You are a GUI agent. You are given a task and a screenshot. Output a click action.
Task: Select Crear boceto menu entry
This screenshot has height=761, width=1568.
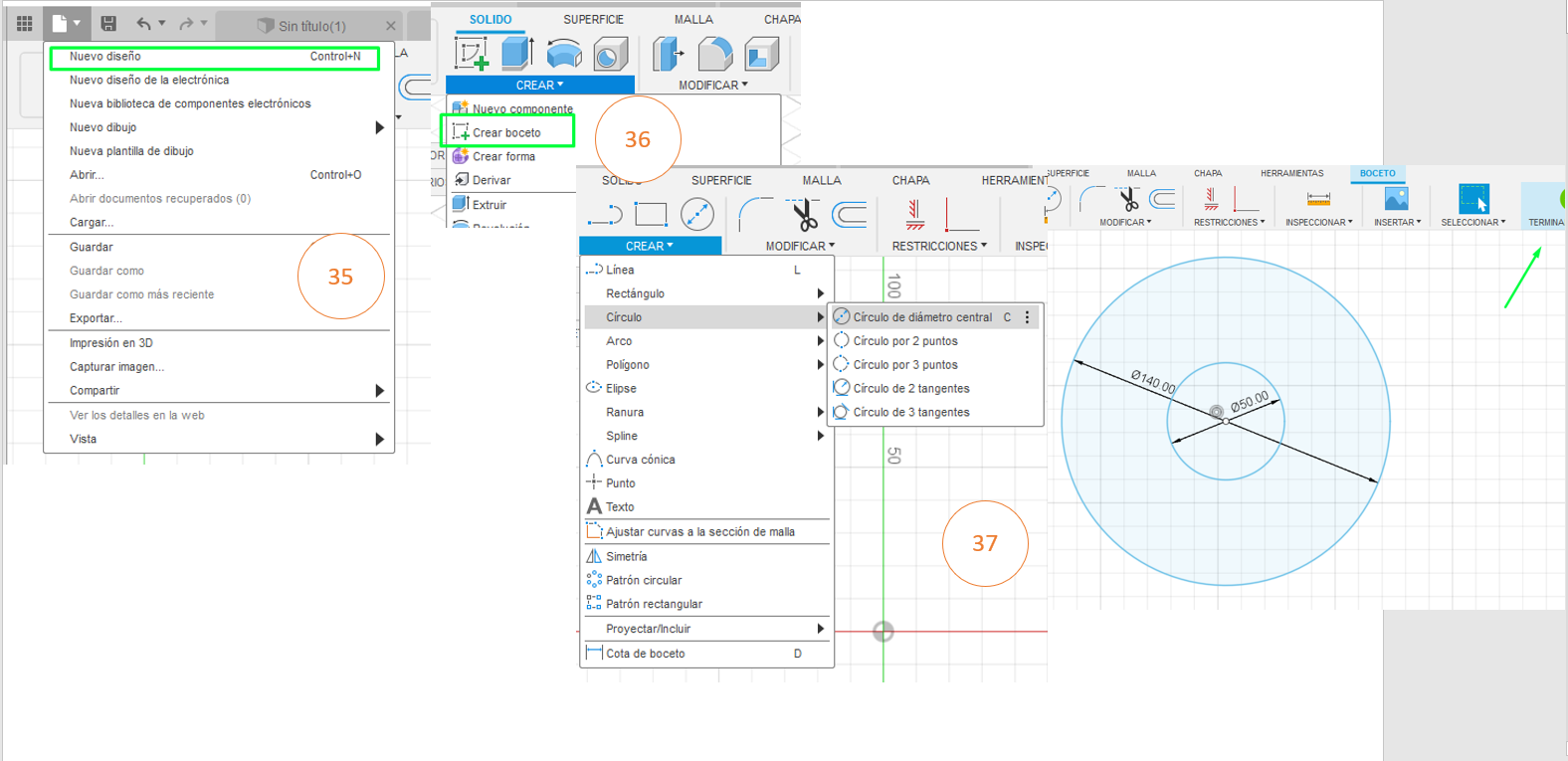click(507, 132)
